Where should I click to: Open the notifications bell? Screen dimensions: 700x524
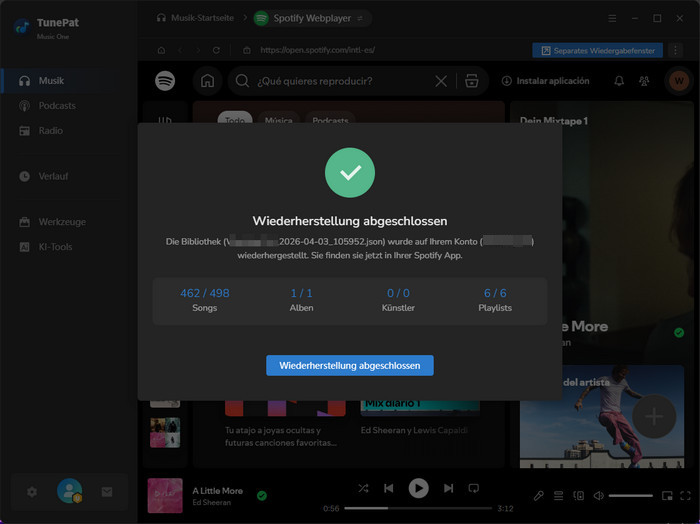[x=619, y=81]
